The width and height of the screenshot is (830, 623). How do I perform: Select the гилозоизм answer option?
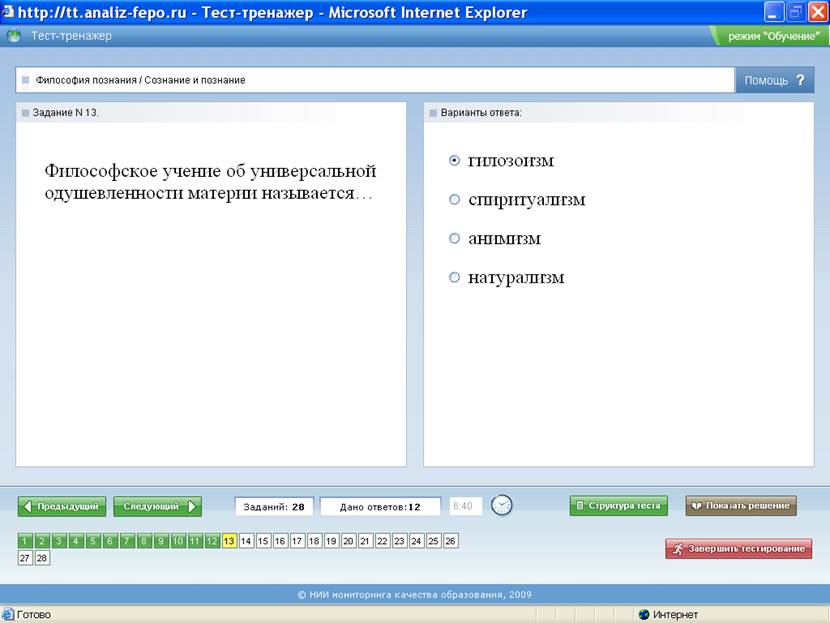tap(454, 160)
